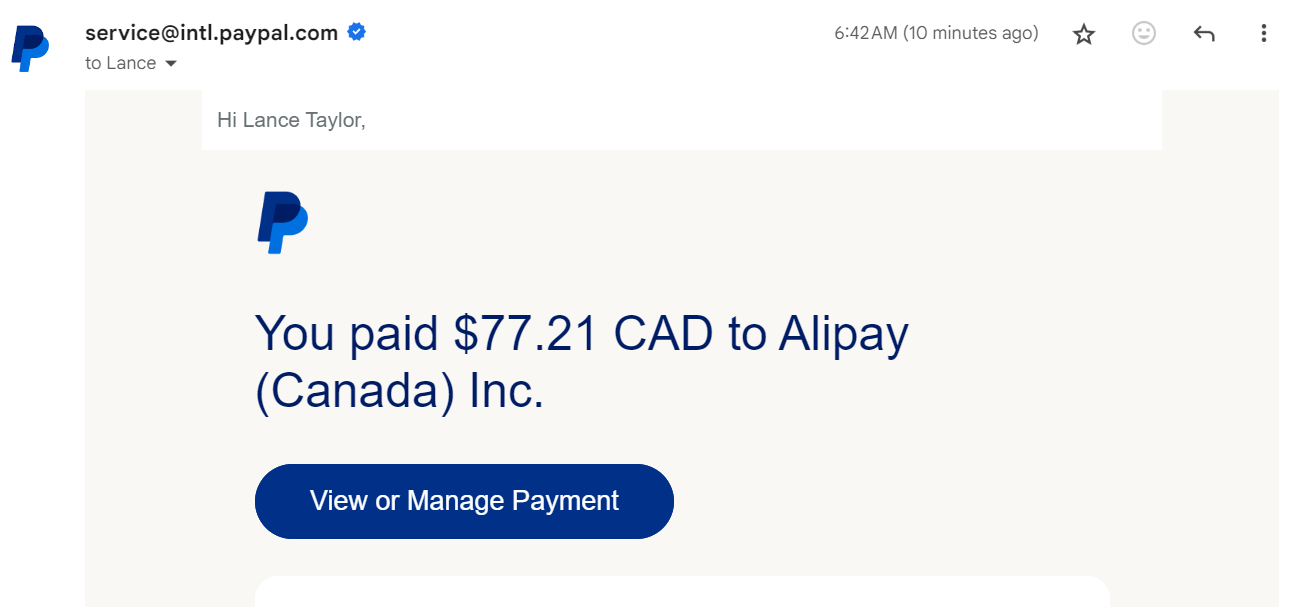The image size is (1291, 607).
Task: Star this PayPal email
Action: tap(1084, 34)
